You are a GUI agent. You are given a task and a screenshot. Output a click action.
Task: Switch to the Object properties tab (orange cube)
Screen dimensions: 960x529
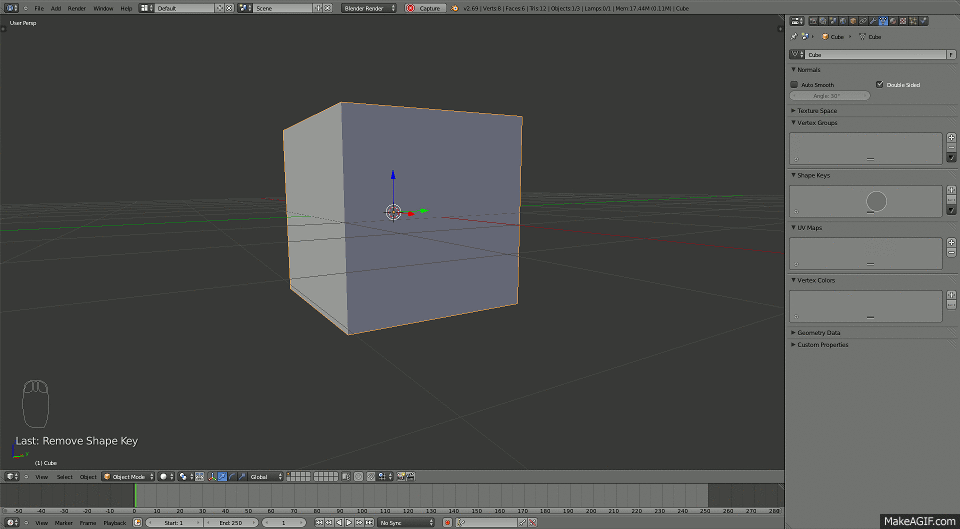[x=852, y=21]
